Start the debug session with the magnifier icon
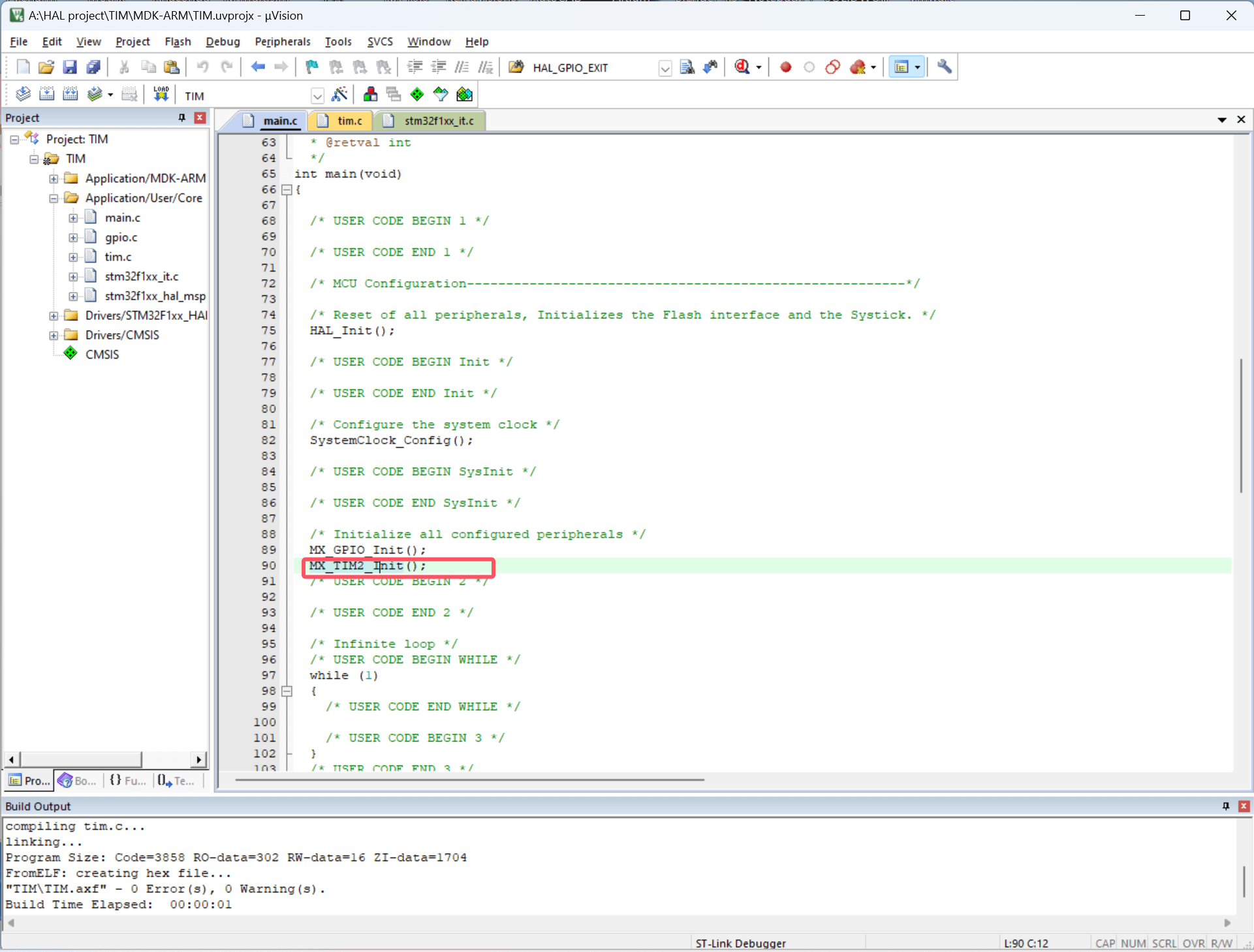 pyautogui.click(x=742, y=67)
